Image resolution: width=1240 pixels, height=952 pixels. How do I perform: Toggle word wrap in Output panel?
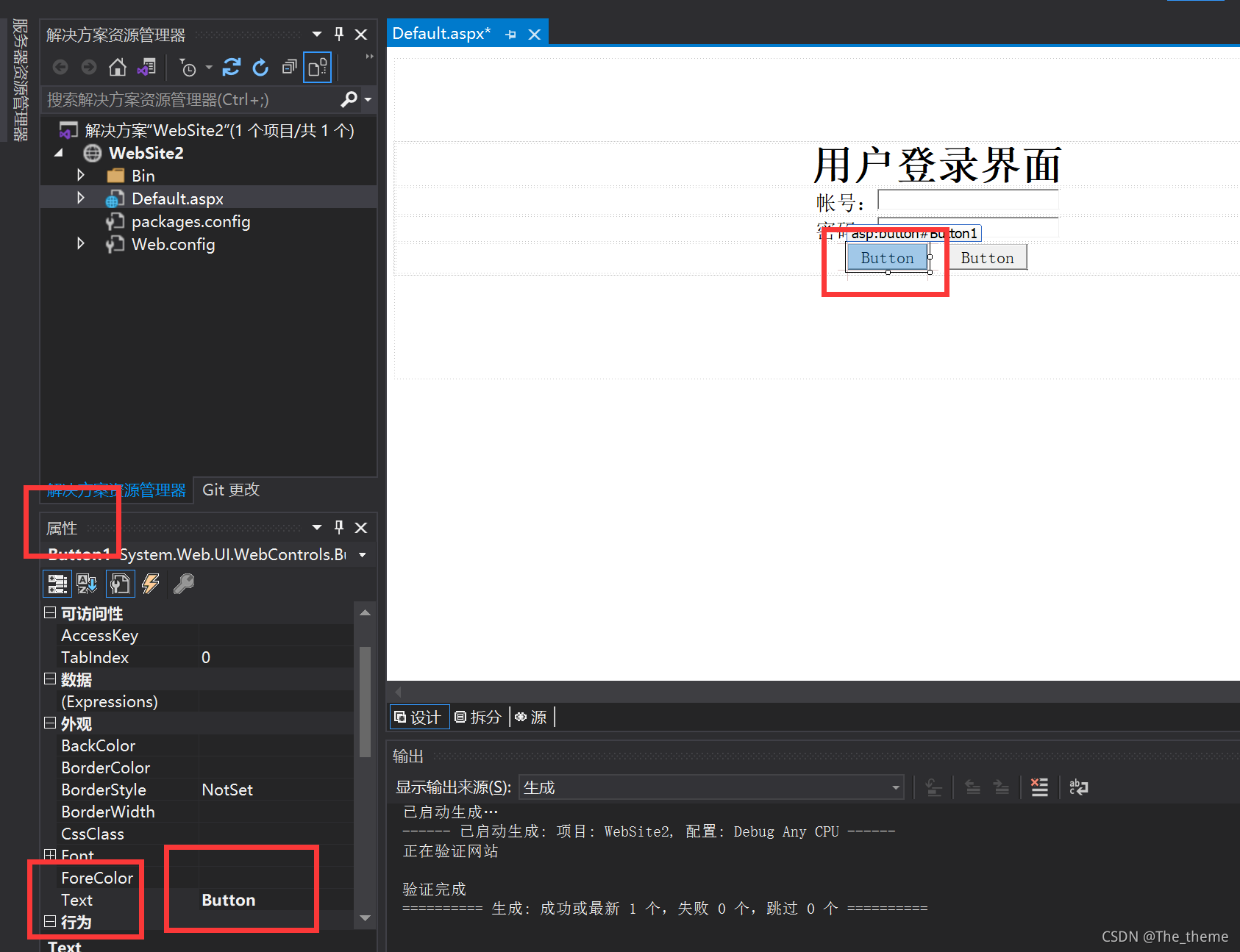[1078, 787]
